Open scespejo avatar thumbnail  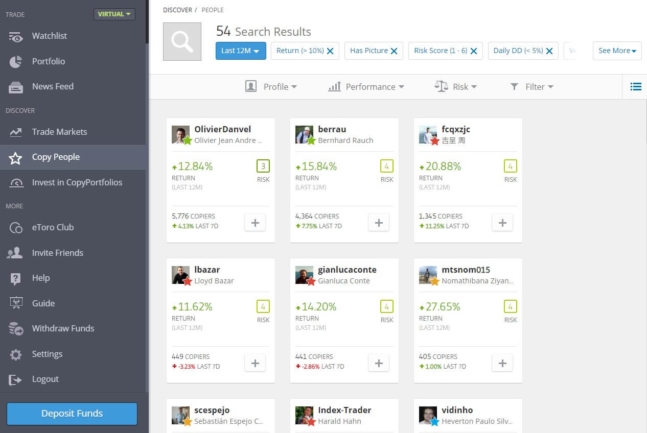pyautogui.click(x=181, y=416)
